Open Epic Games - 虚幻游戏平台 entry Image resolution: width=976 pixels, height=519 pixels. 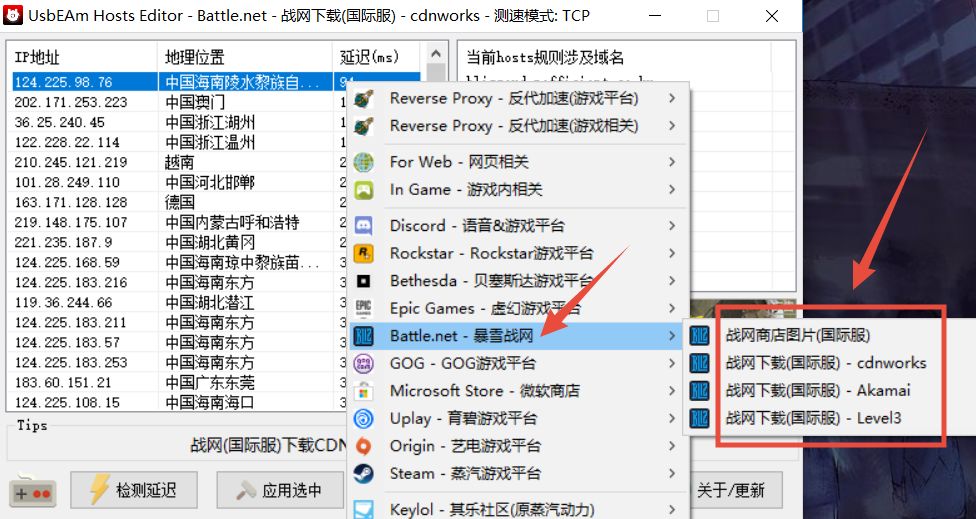pyautogui.click(x=517, y=309)
